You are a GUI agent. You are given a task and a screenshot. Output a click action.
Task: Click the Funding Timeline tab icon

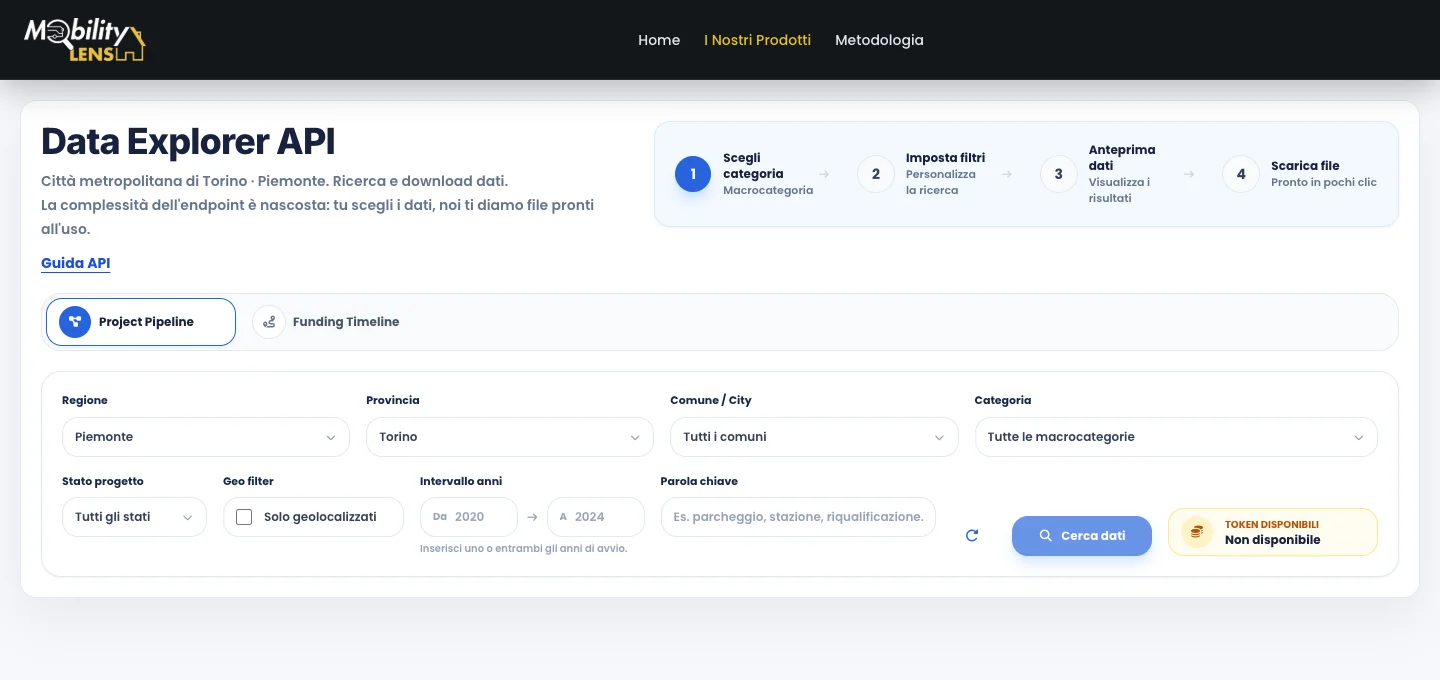269,322
